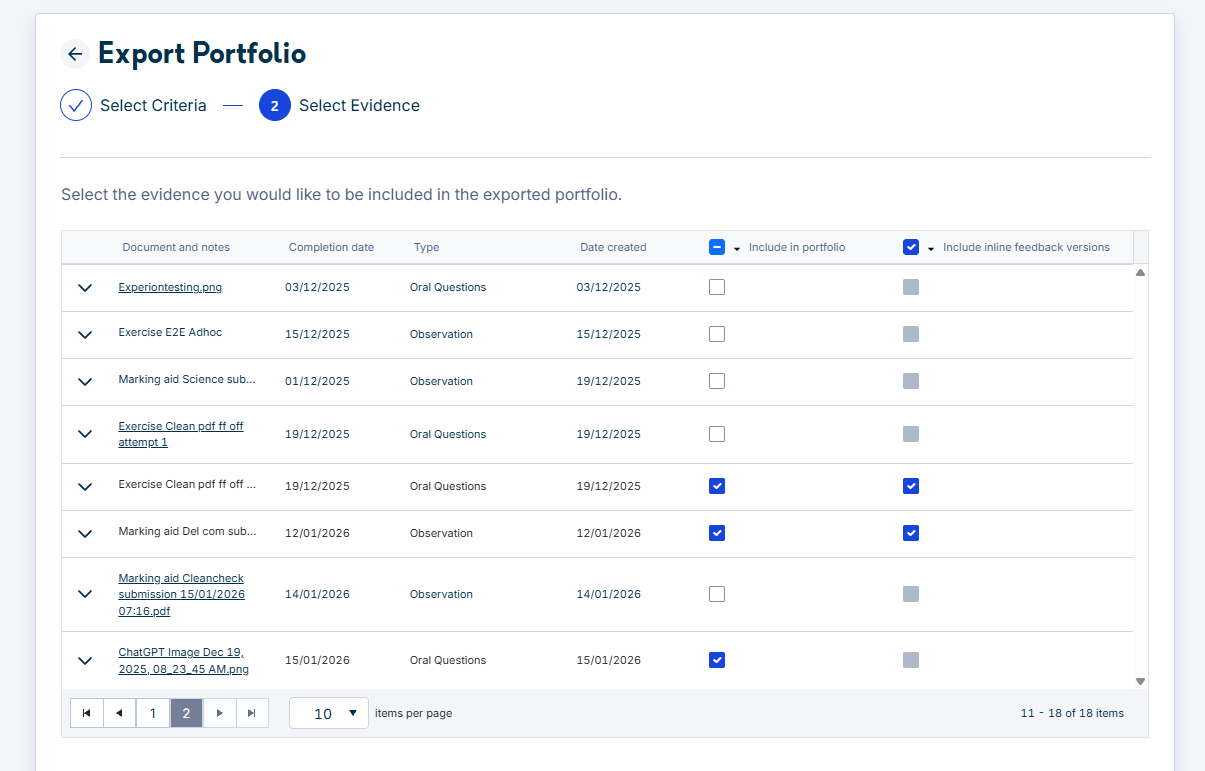Uncheck inline feedback for 12/01/2026 Observation row
1205x771 pixels.
(x=911, y=533)
